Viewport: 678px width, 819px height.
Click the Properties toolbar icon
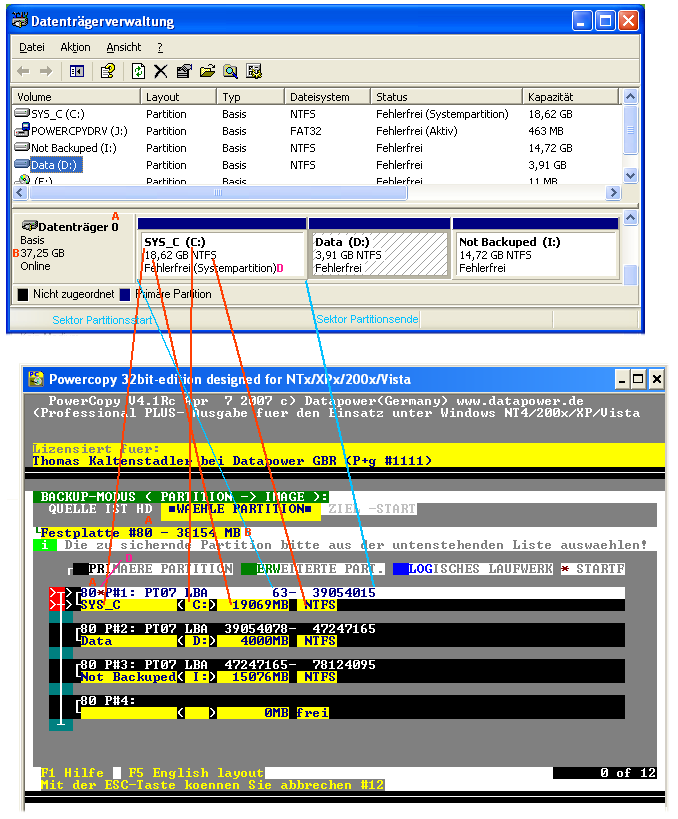click(x=184, y=71)
